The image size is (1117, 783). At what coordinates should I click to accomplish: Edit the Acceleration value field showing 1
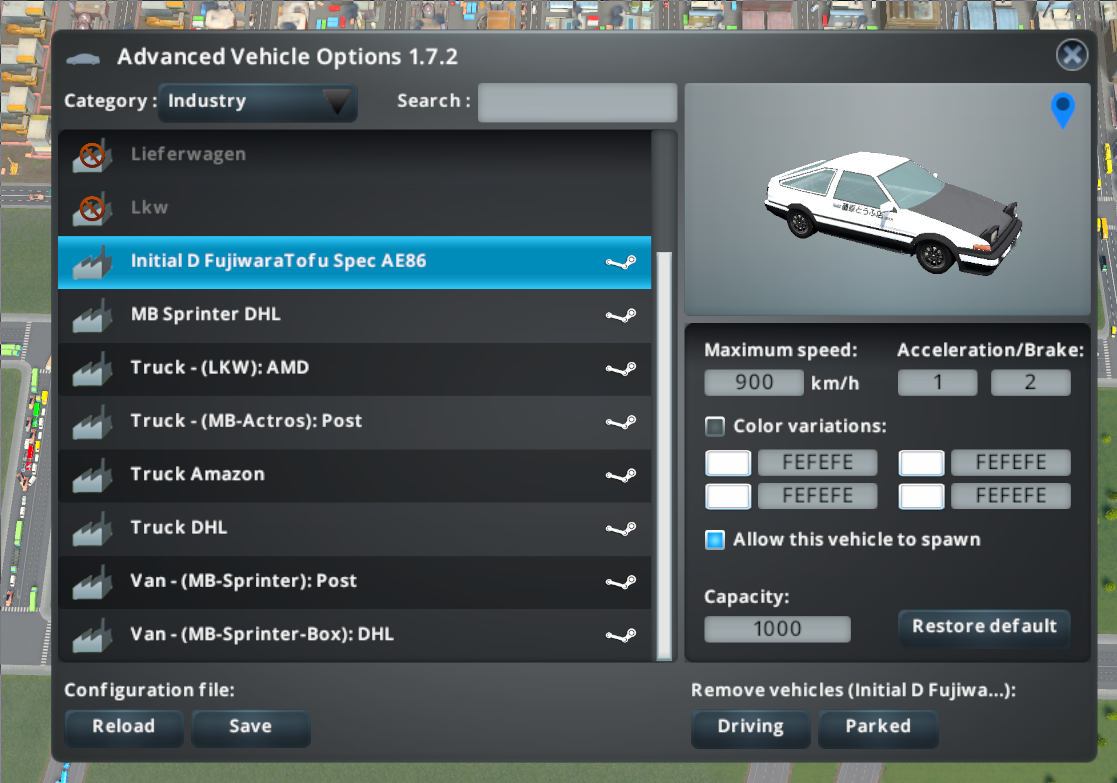point(937,383)
